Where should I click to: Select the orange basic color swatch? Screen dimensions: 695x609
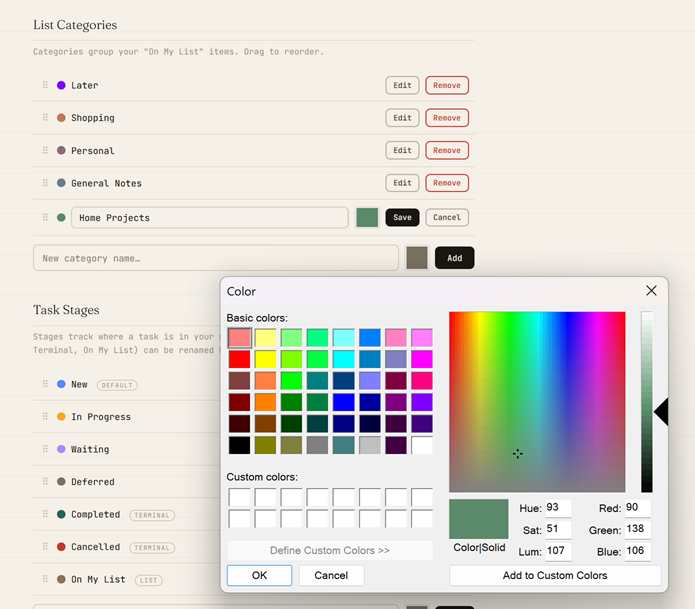pyautogui.click(x=266, y=402)
